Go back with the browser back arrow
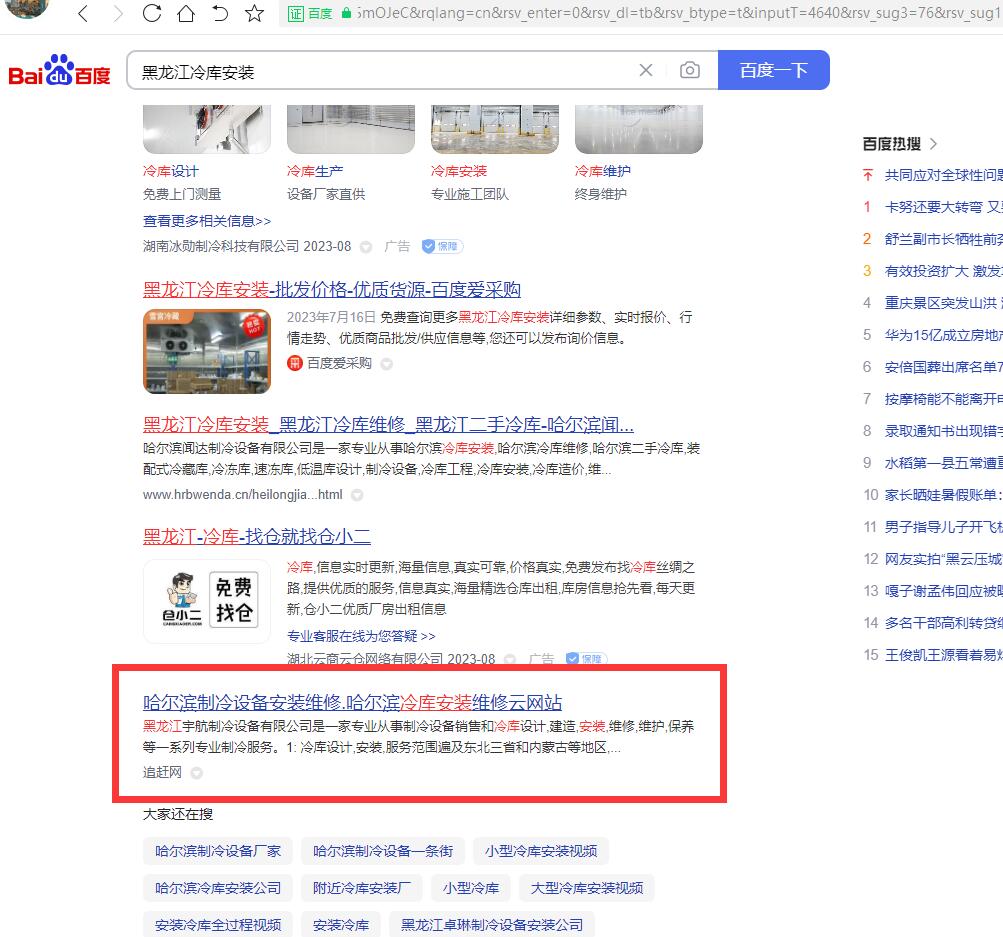Image resolution: width=1003 pixels, height=937 pixels. click(83, 13)
